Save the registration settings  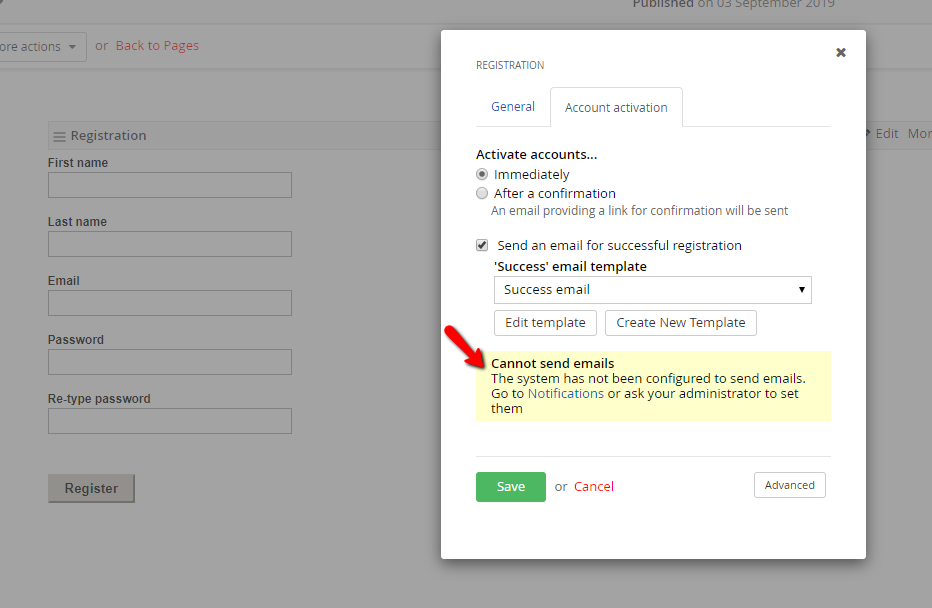(x=511, y=487)
